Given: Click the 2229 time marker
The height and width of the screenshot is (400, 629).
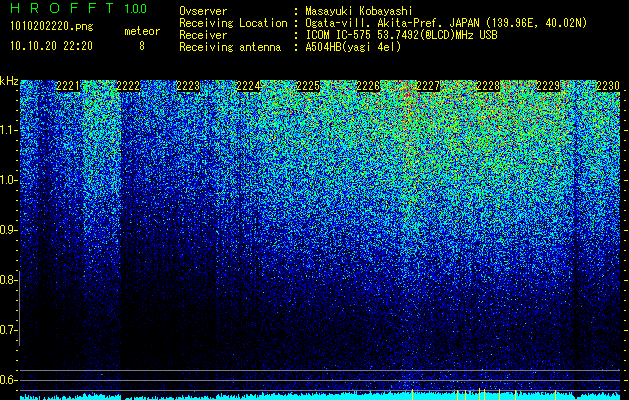Looking at the screenshot, I should 548,86.
